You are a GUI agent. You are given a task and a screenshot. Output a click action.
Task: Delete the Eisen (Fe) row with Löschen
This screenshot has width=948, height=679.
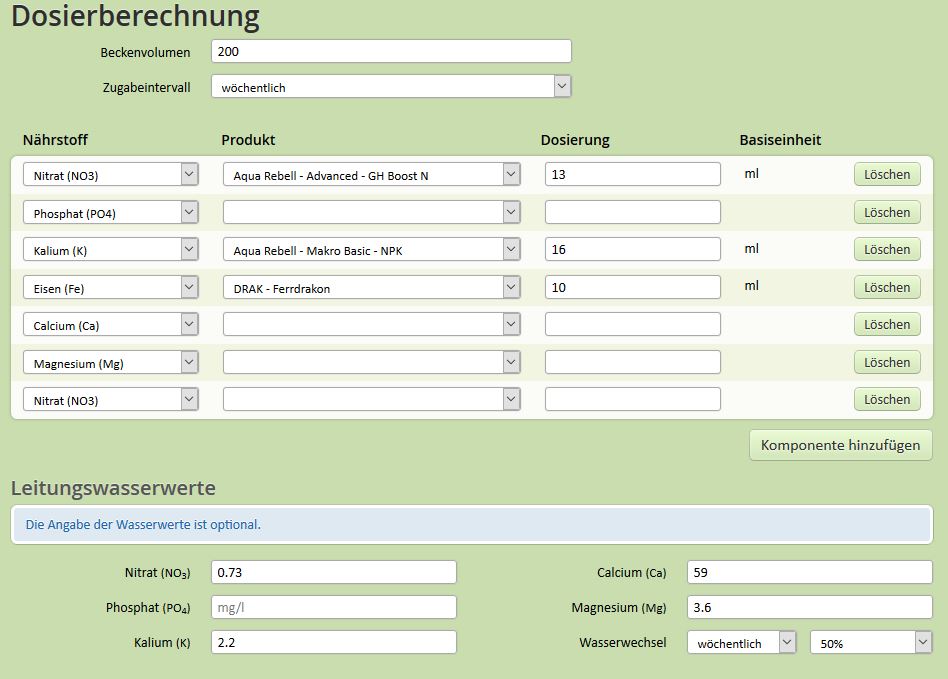pos(887,287)
